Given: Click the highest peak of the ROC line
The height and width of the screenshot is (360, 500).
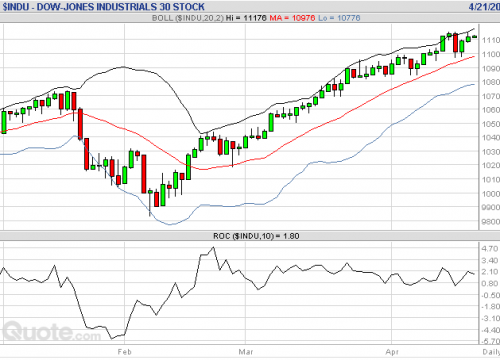Looking at the screenshot, I should tap(213, 247).
